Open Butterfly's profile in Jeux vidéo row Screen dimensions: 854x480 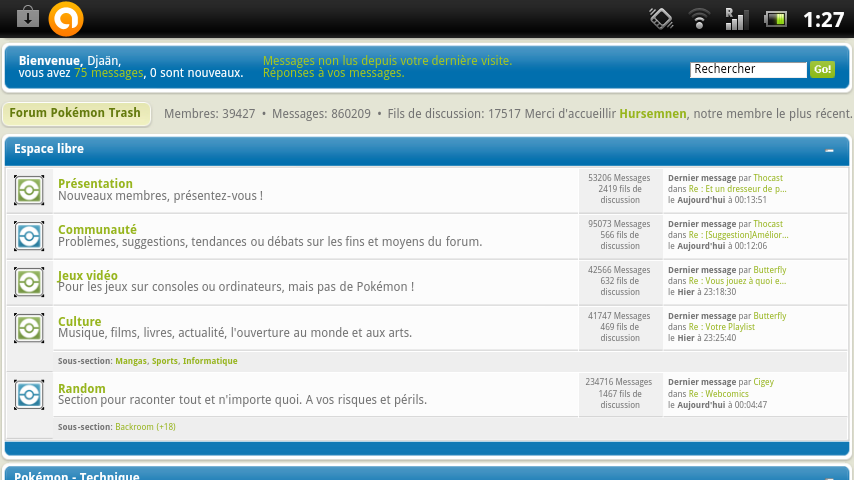[x=770, y=270]
